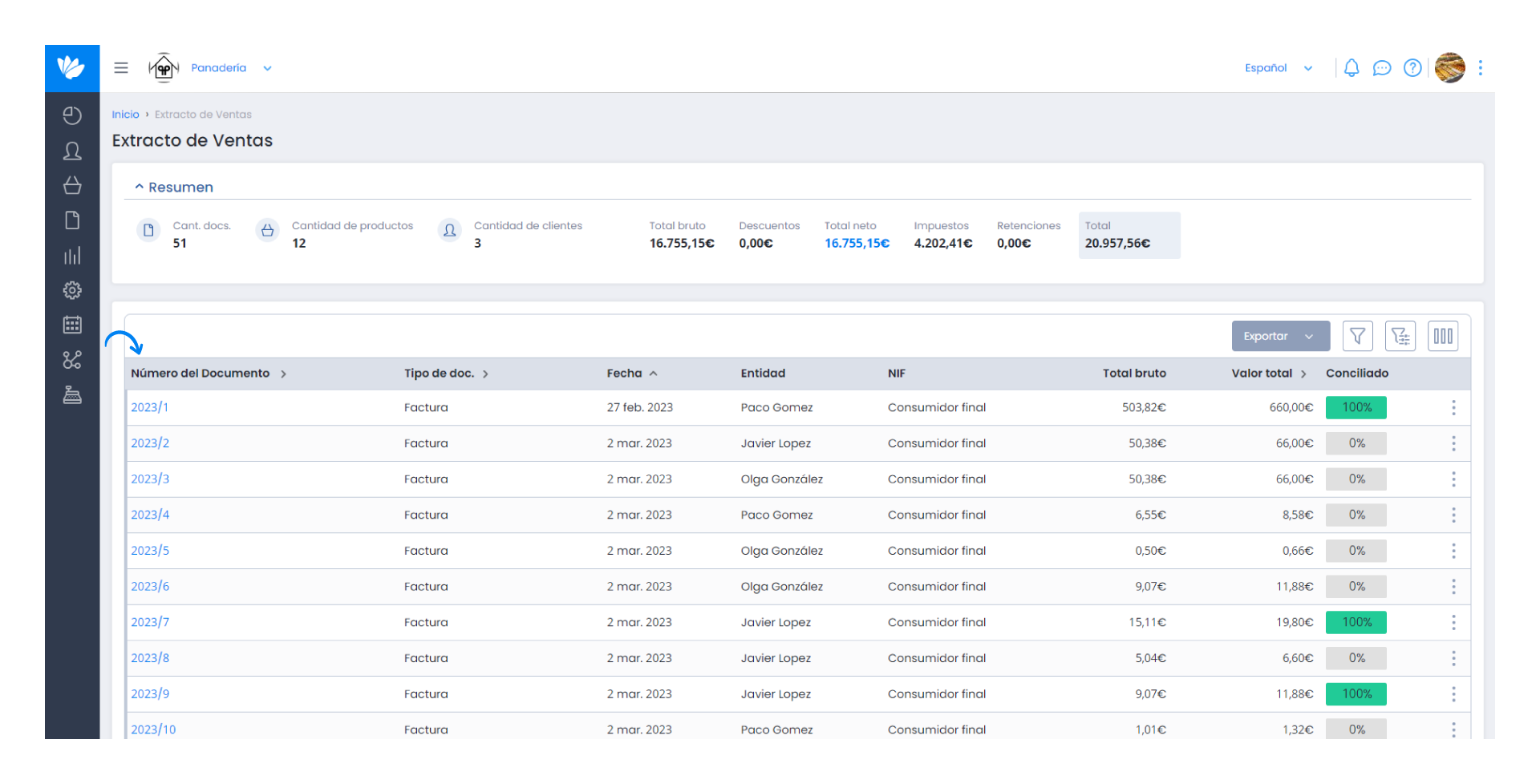Image resolution: width=1540 pixels, height=784 pixels.
Task: Open the column chooser icon
Action: point(1443,336)
